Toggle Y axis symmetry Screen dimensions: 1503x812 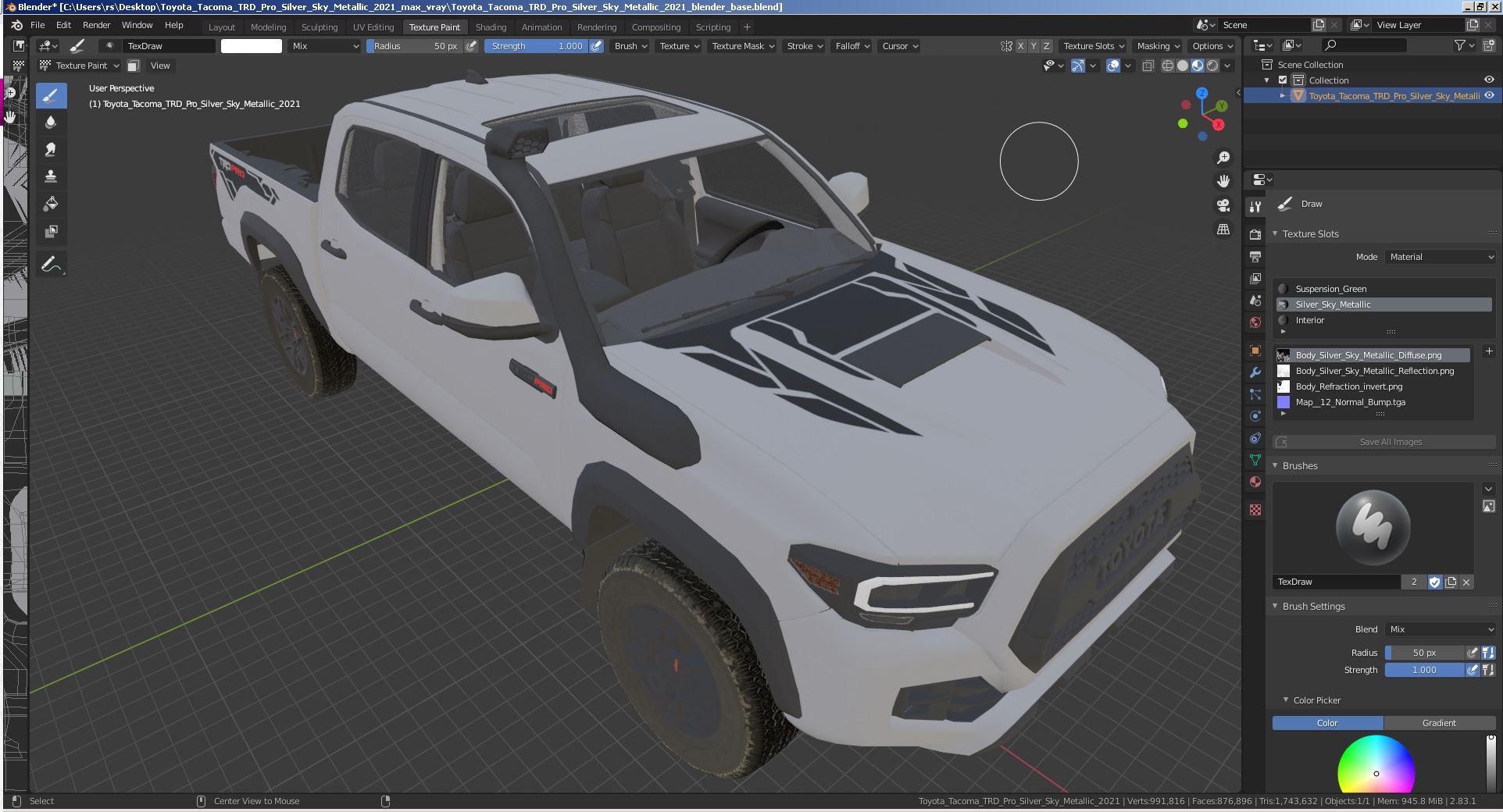pos(1034,46)
